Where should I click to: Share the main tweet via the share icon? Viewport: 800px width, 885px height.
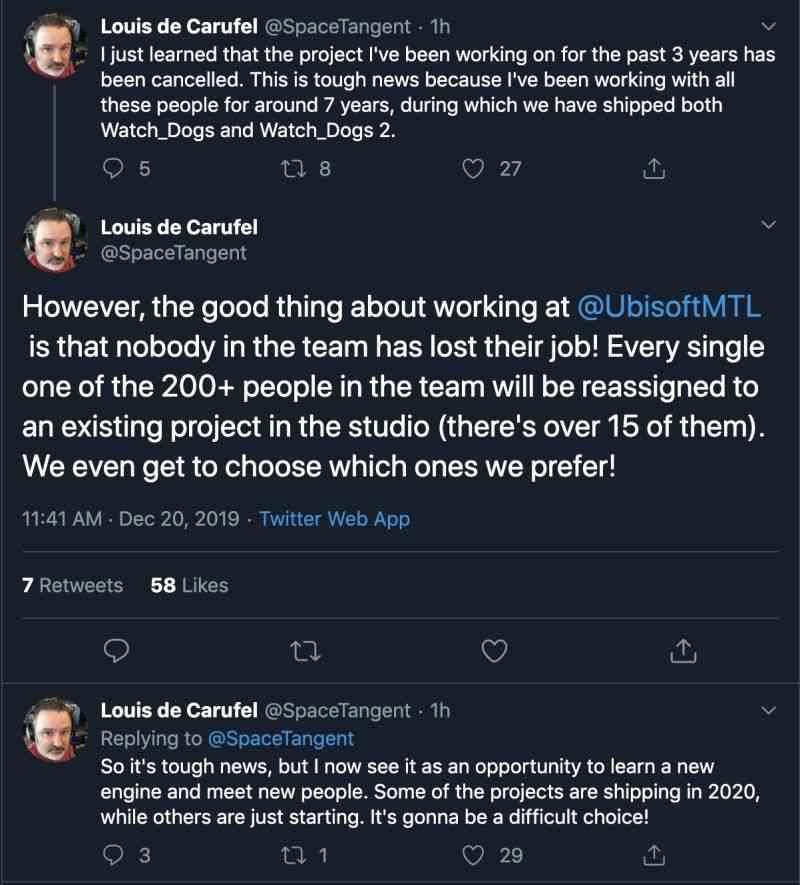click(x=685, y=651)
